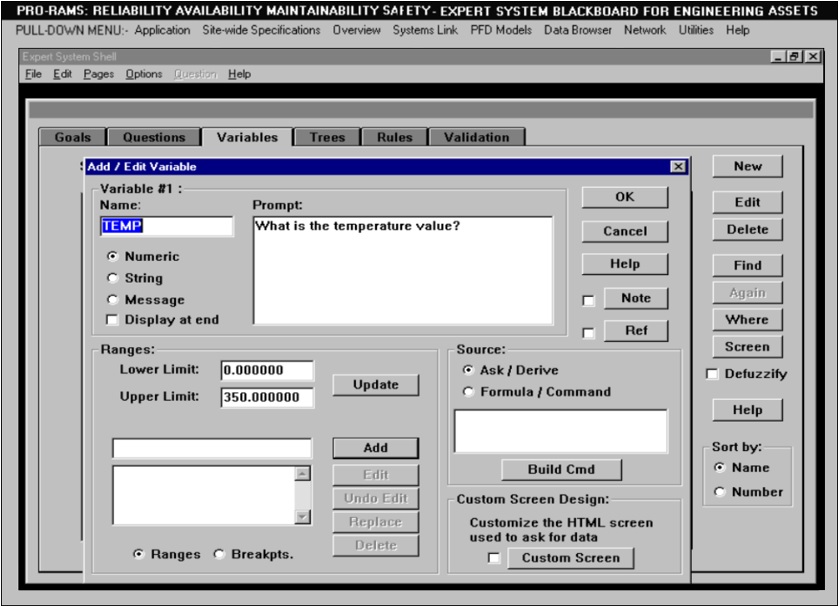Image resolution: width=839 pixels, height=607 pixels.
Task: Close the Expert System Shell window
Action: coord(813,56)
